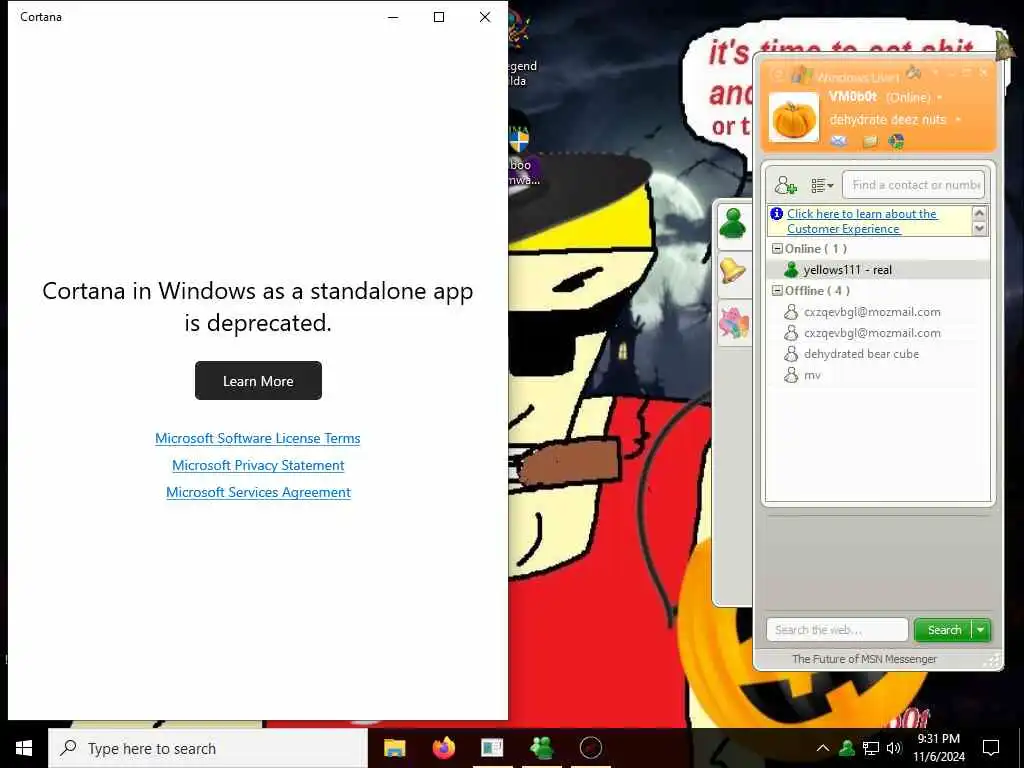Open the Search button dropdown arrow

(x=981, y=630)
